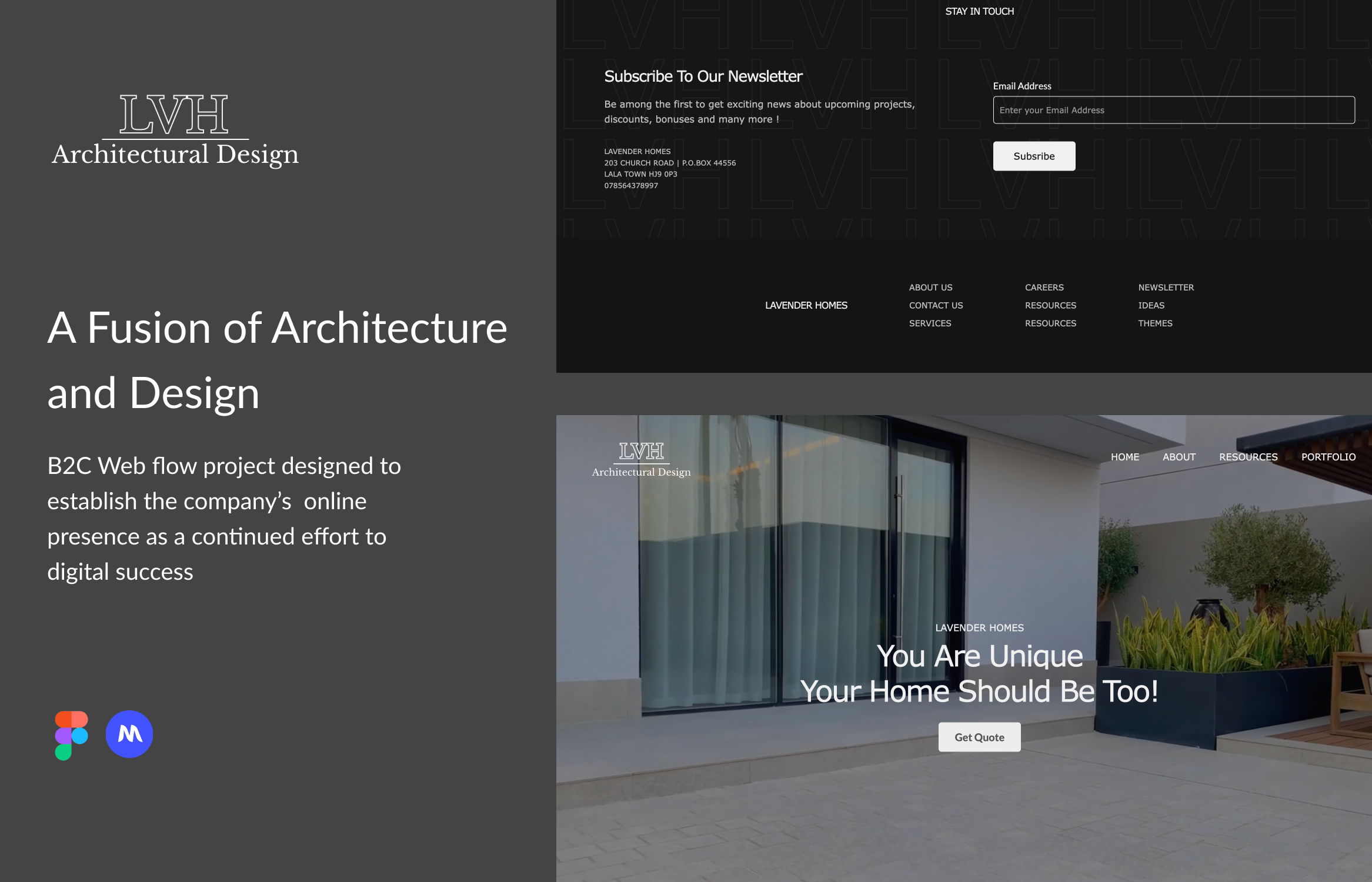
Task: Click the LAVENDER HOMES footer brand icon
Action: point(805,306)
